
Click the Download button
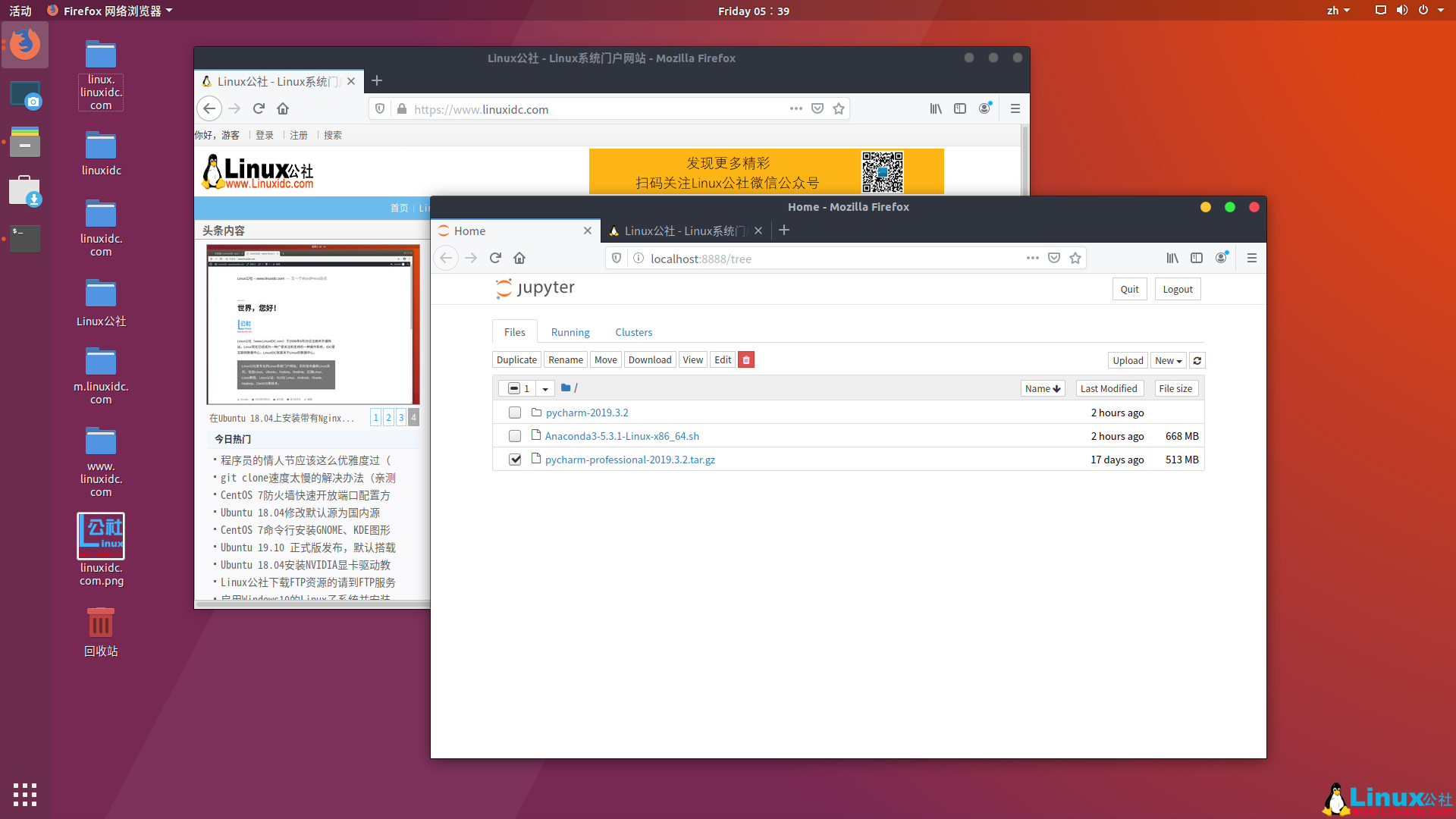point(650,360)
